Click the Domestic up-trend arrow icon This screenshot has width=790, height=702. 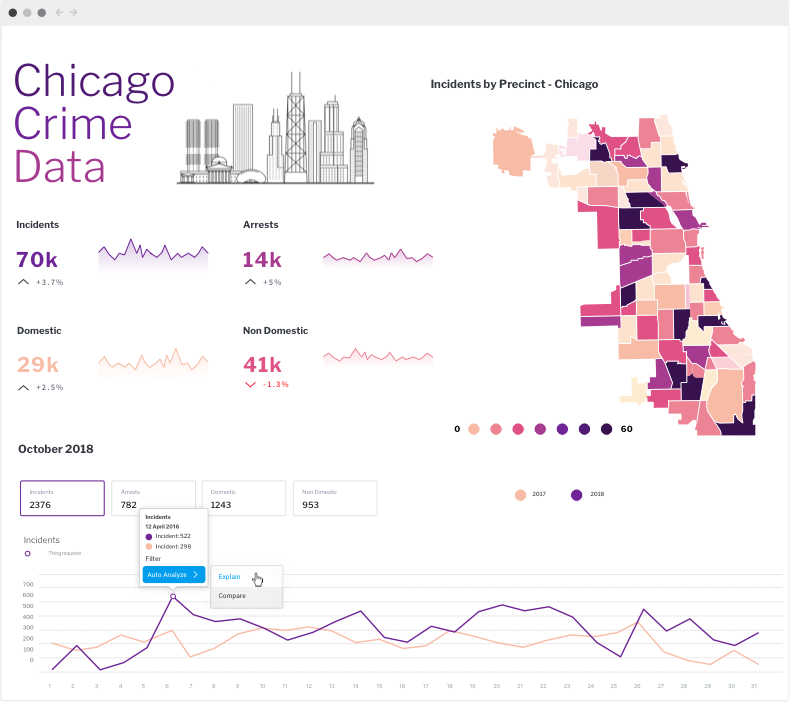point(23,388)
